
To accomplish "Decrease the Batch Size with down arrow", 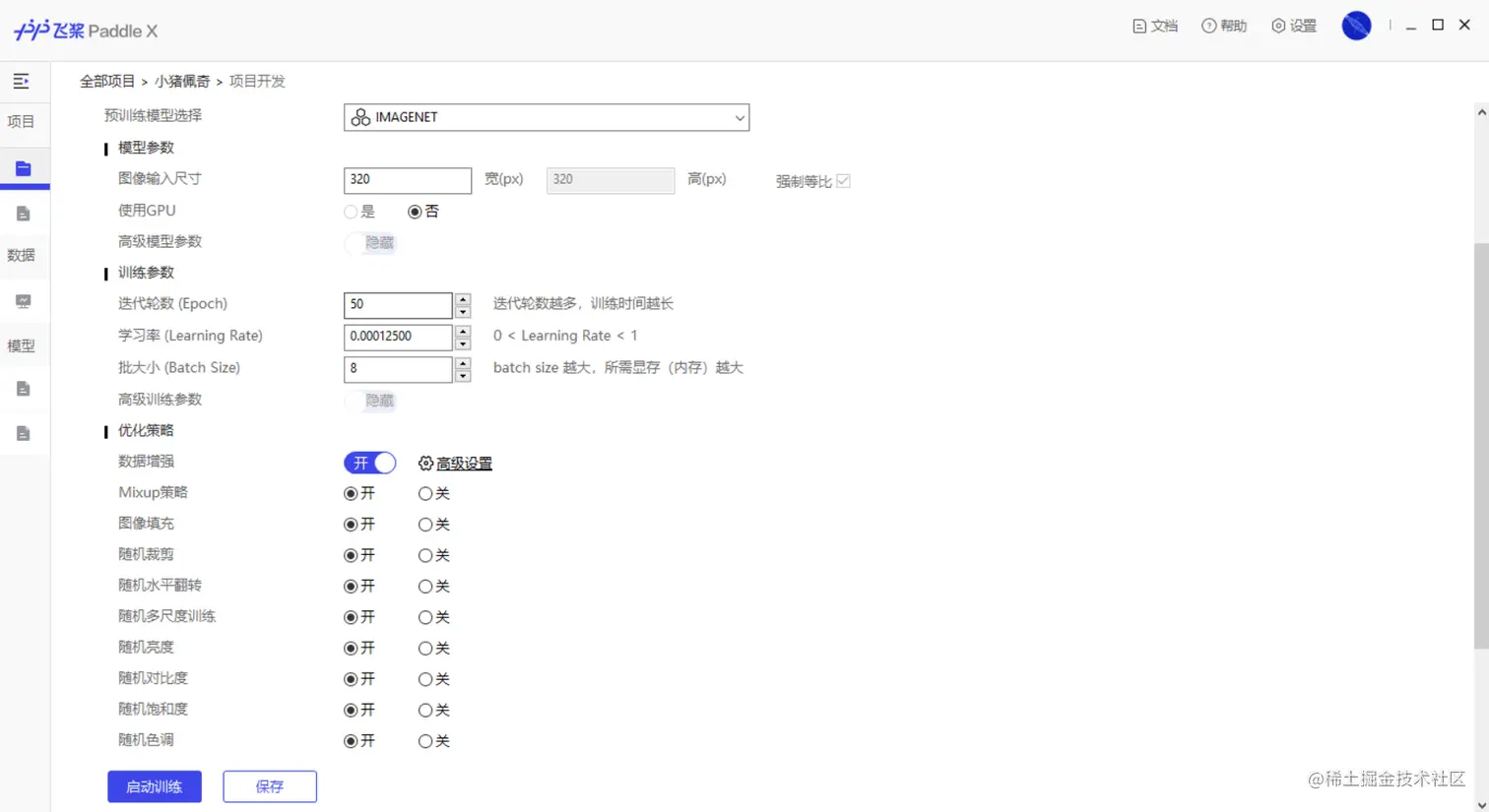I will click(463, 376).
